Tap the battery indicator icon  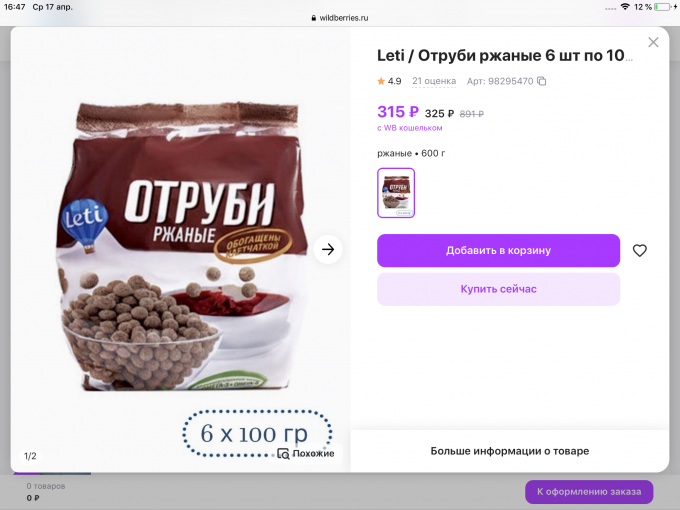pyautogui.click(x=664, y=7)
